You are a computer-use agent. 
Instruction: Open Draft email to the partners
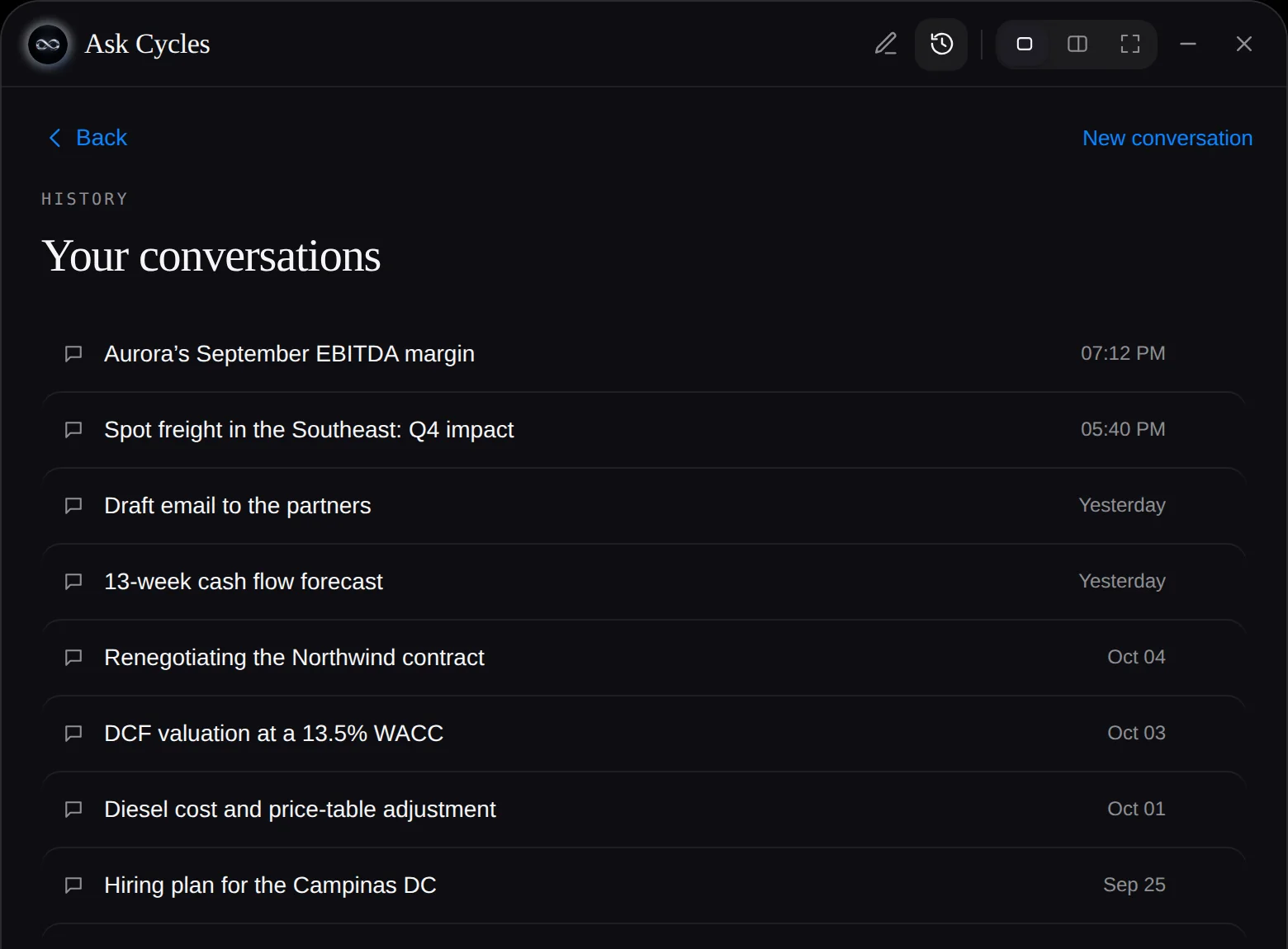point(644,506)
